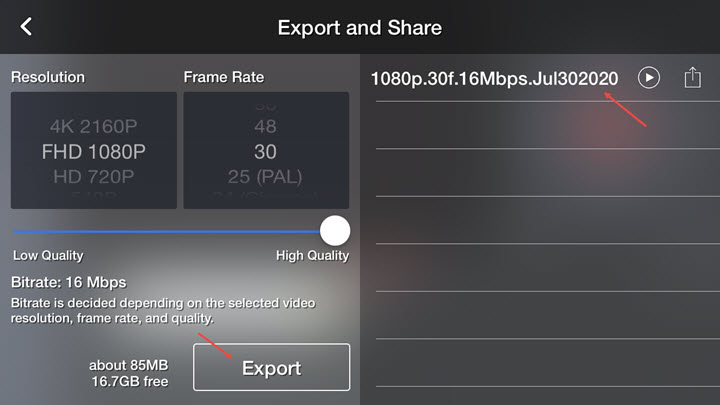Click the Bitrate: 16 Mbps text
The image size is (720, 405).
[68, 283]
